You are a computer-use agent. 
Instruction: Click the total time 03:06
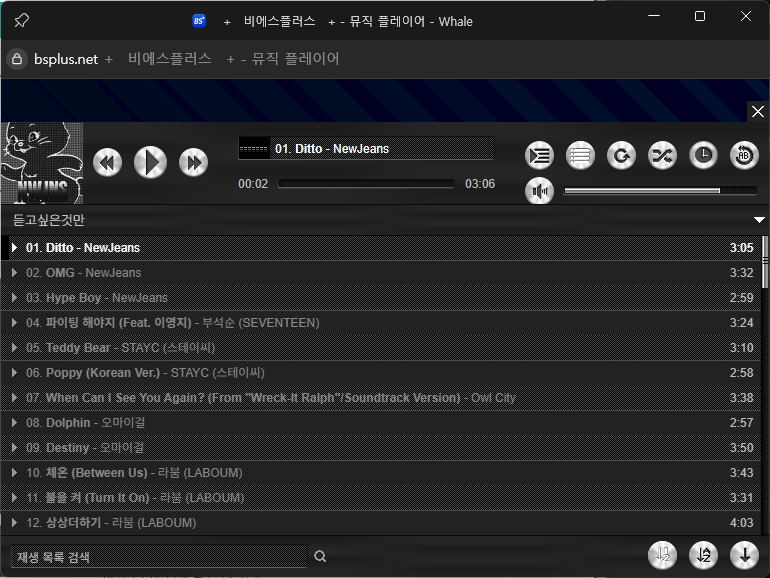(480, 184)
